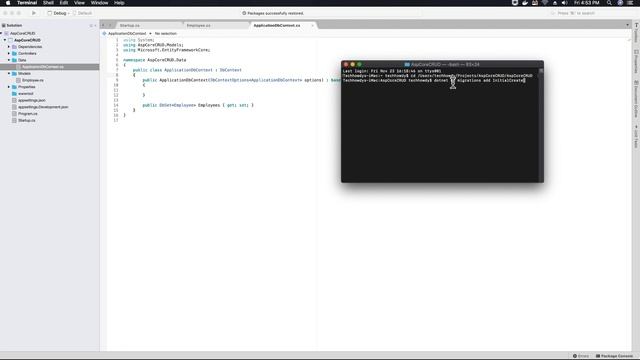Open the Document Outline pad on right edge
This screenshot has width=640, height=360.
[x=636, y=99]
